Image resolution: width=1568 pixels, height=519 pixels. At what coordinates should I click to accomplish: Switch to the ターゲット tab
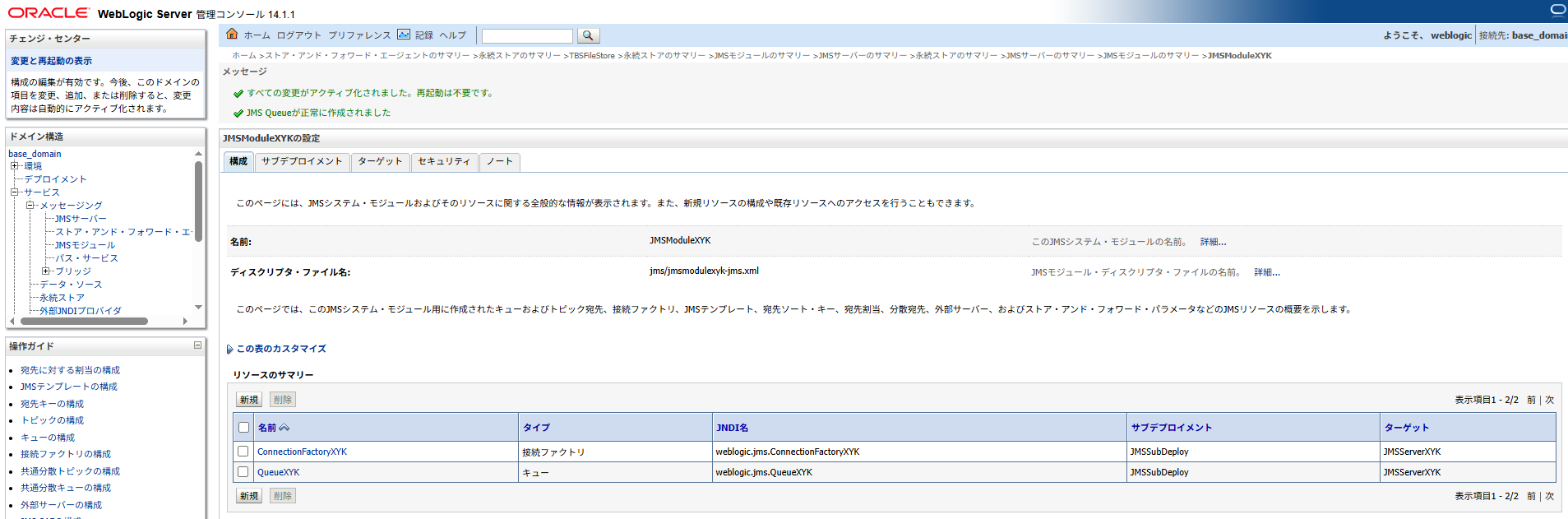(x=380, y=162)
